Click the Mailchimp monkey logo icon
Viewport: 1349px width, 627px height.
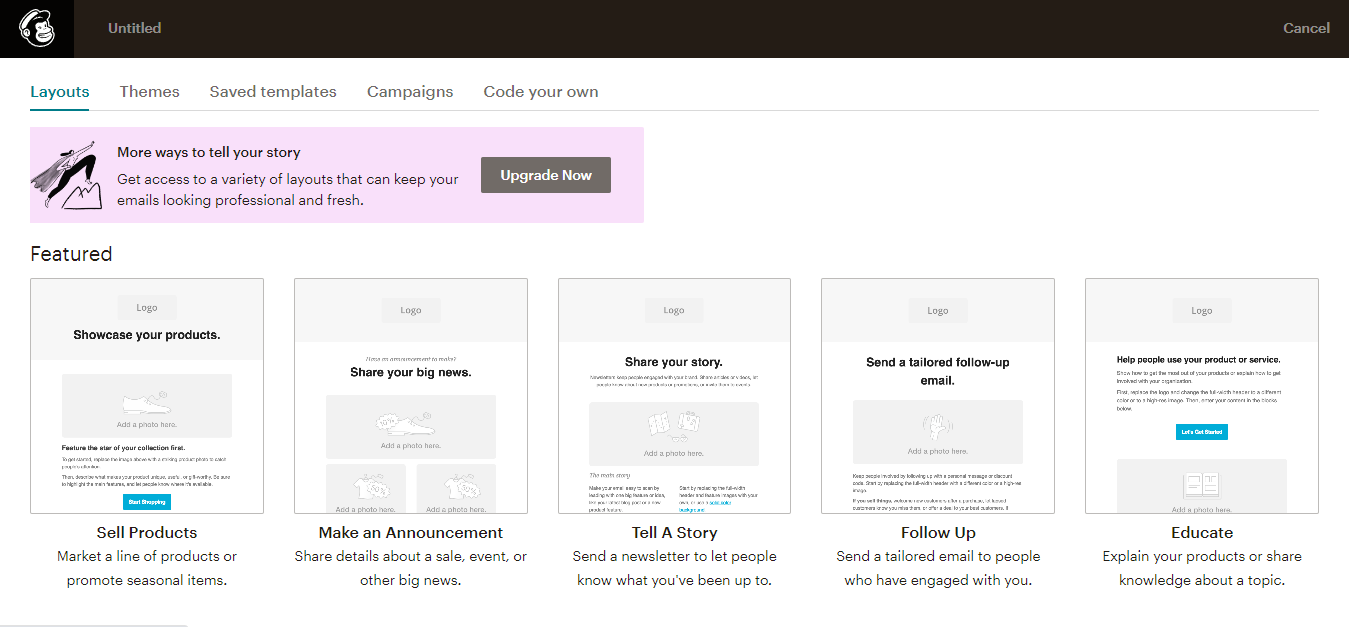pyautogui.click(x=36, y=28)
